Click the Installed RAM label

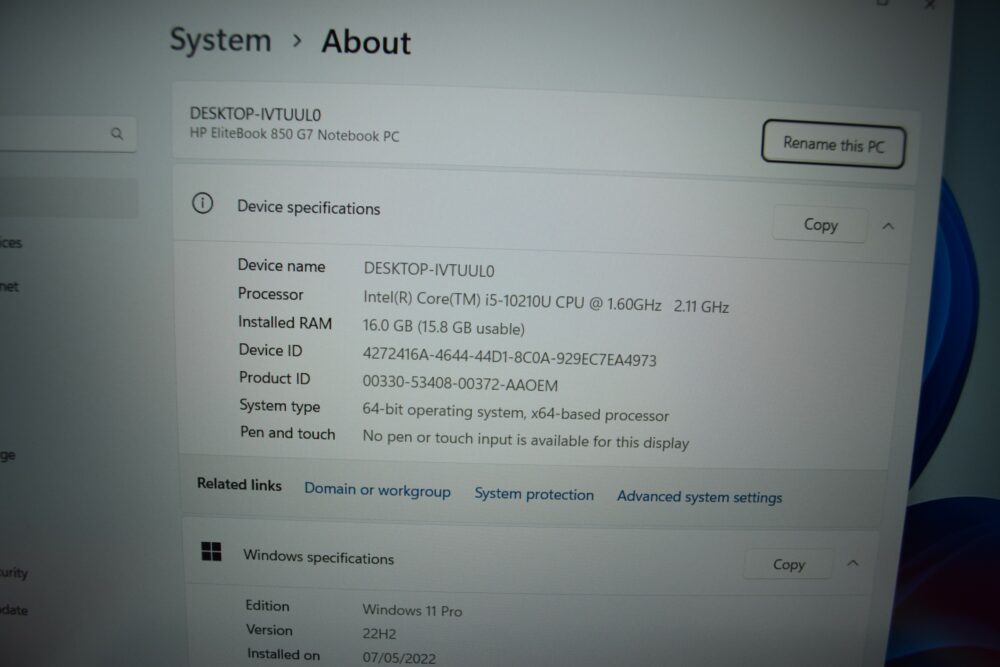(x=284, y=323)
